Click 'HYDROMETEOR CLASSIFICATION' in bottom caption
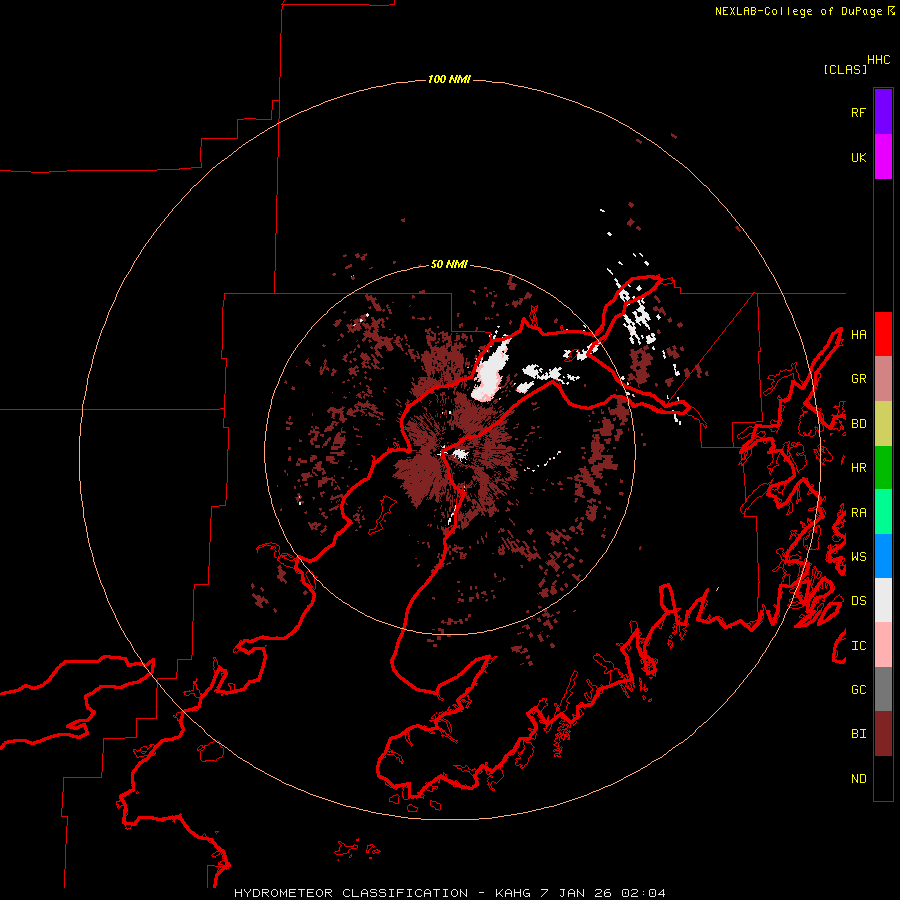The image size is (900, 900). point(351,893)
